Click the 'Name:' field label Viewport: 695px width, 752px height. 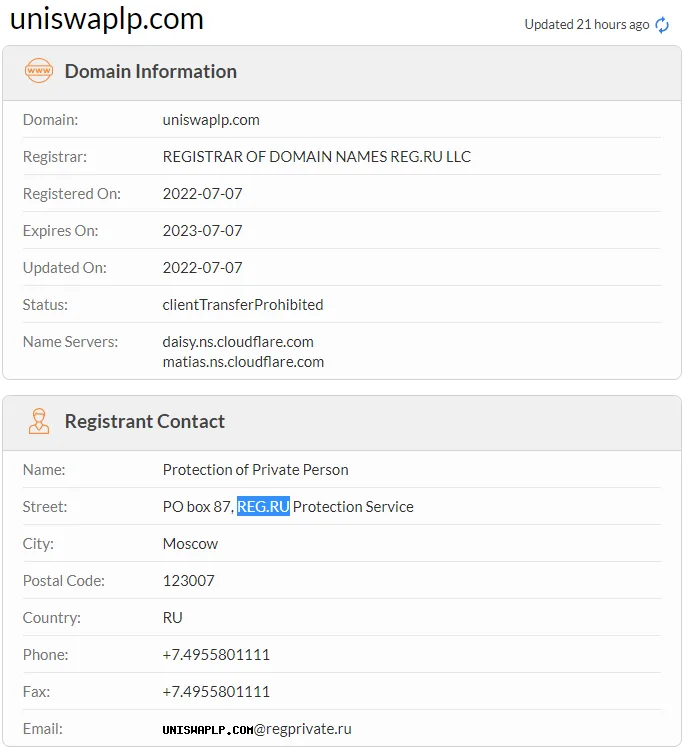coord(44,470)
